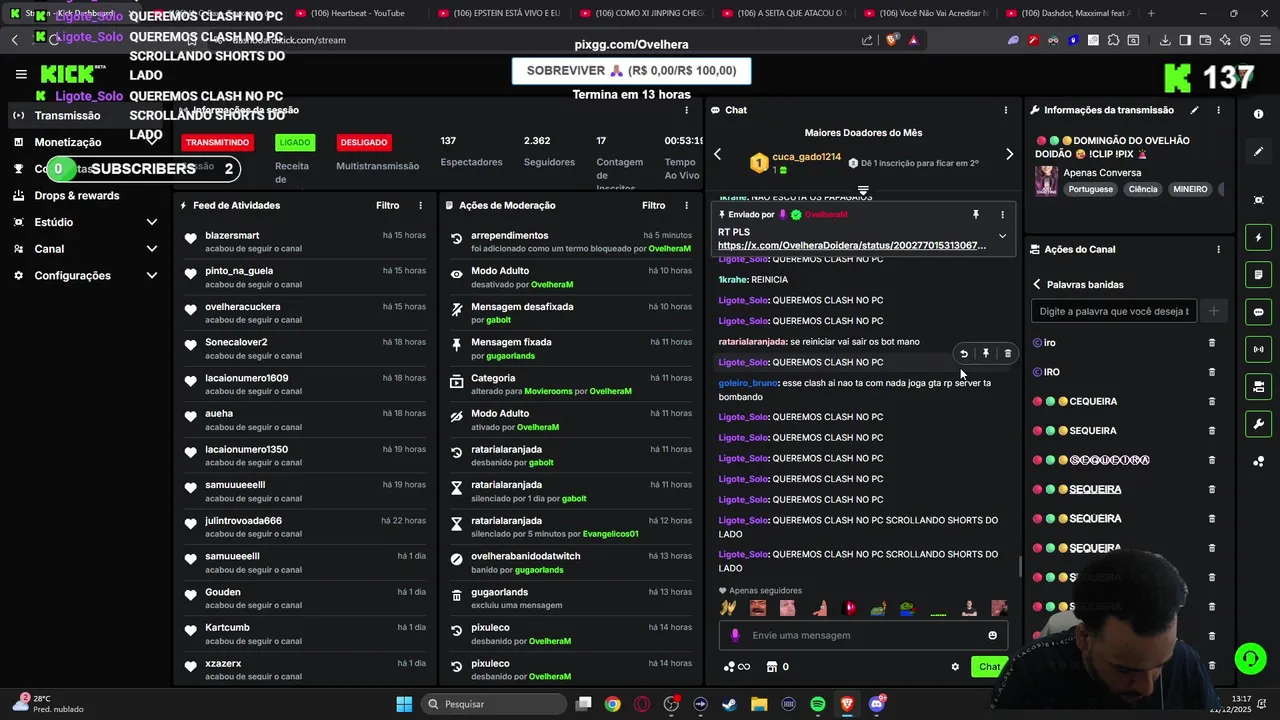
Task: Toggle the lightning quick-actions panel in right rail
Action: coord(1258,238)
